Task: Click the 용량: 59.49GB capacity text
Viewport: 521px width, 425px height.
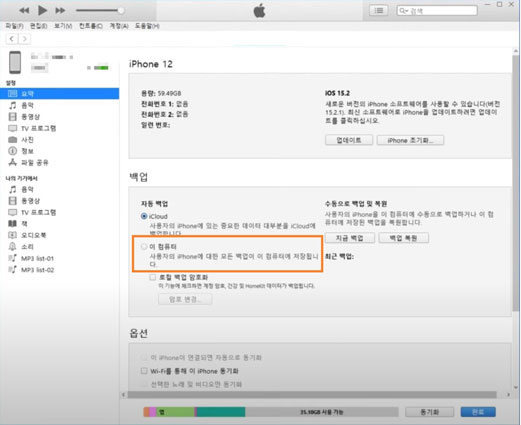Action: 161,93
